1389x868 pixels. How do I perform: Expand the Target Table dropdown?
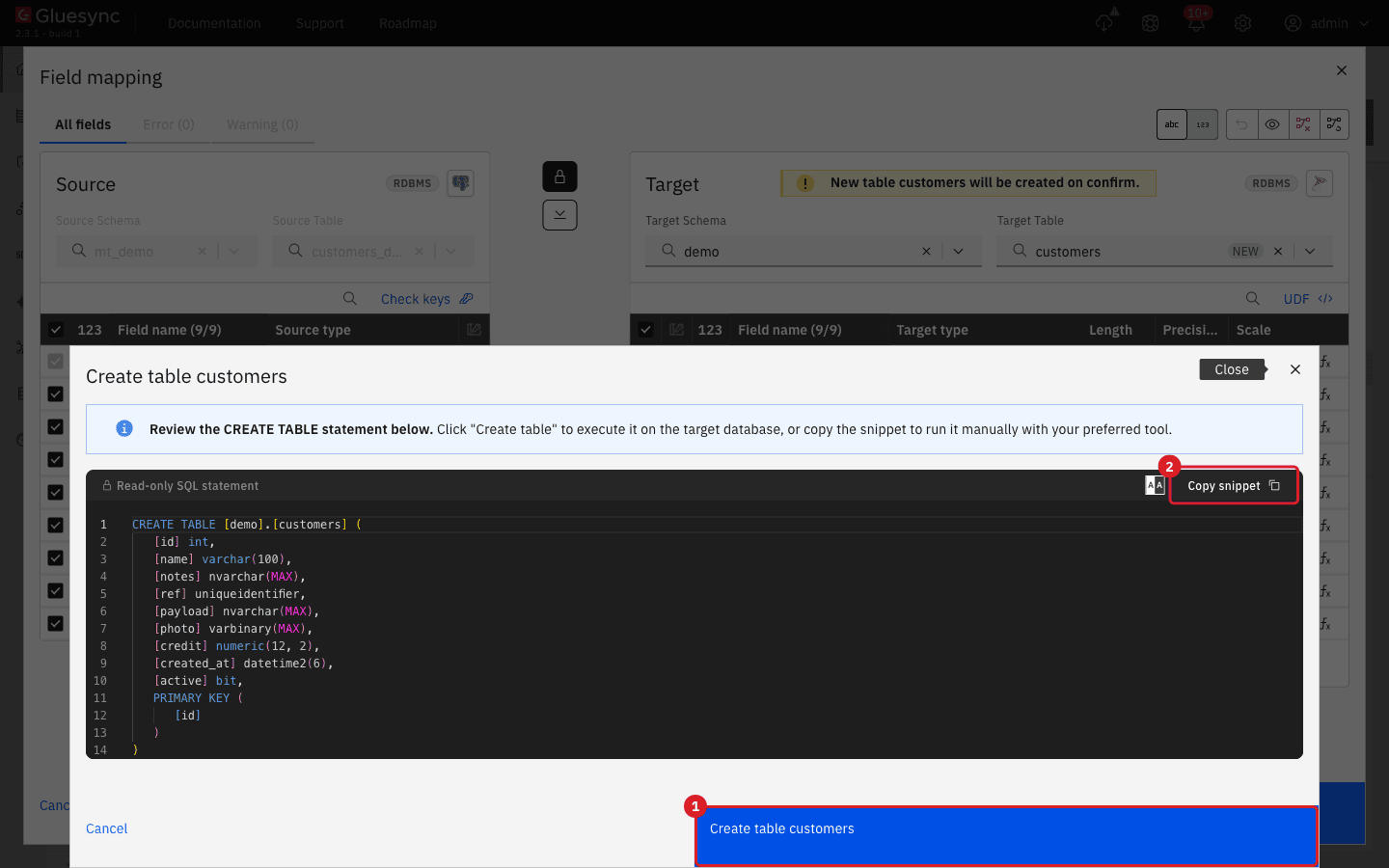click(1310, 251)
